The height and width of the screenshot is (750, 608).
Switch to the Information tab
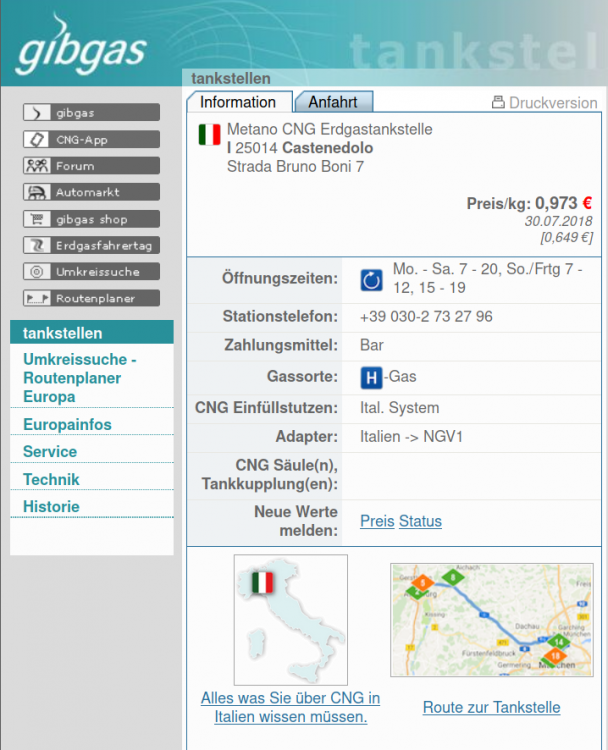[239, 102]
